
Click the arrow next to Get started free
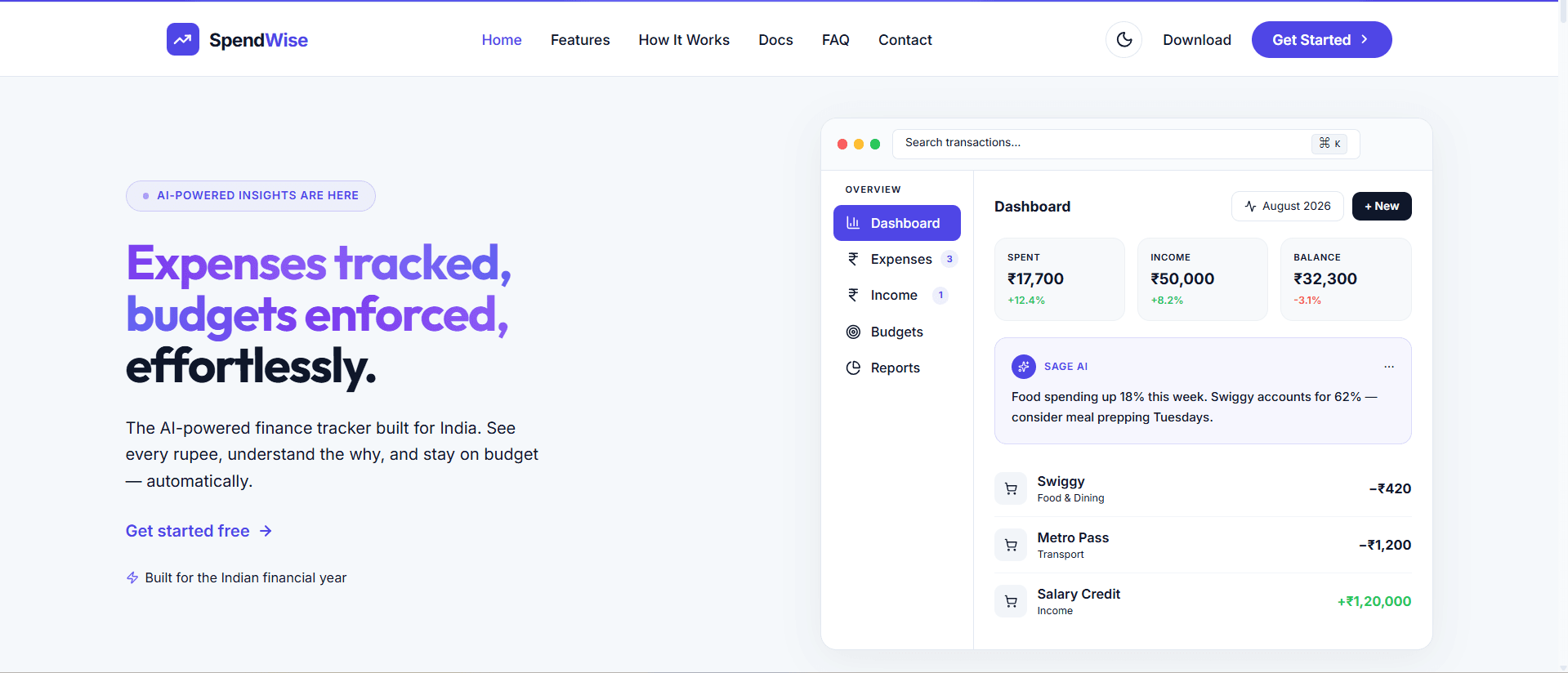(266, 531)
